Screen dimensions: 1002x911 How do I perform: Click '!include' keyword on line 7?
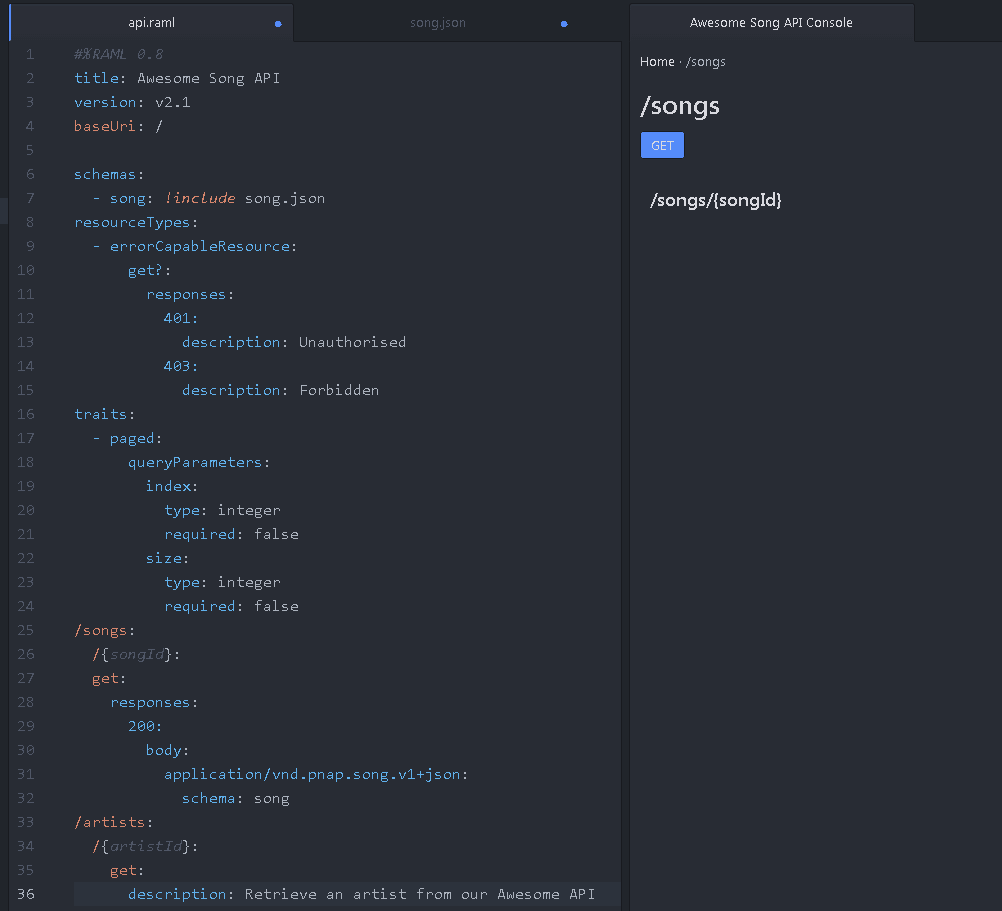[x=200, y=198]
